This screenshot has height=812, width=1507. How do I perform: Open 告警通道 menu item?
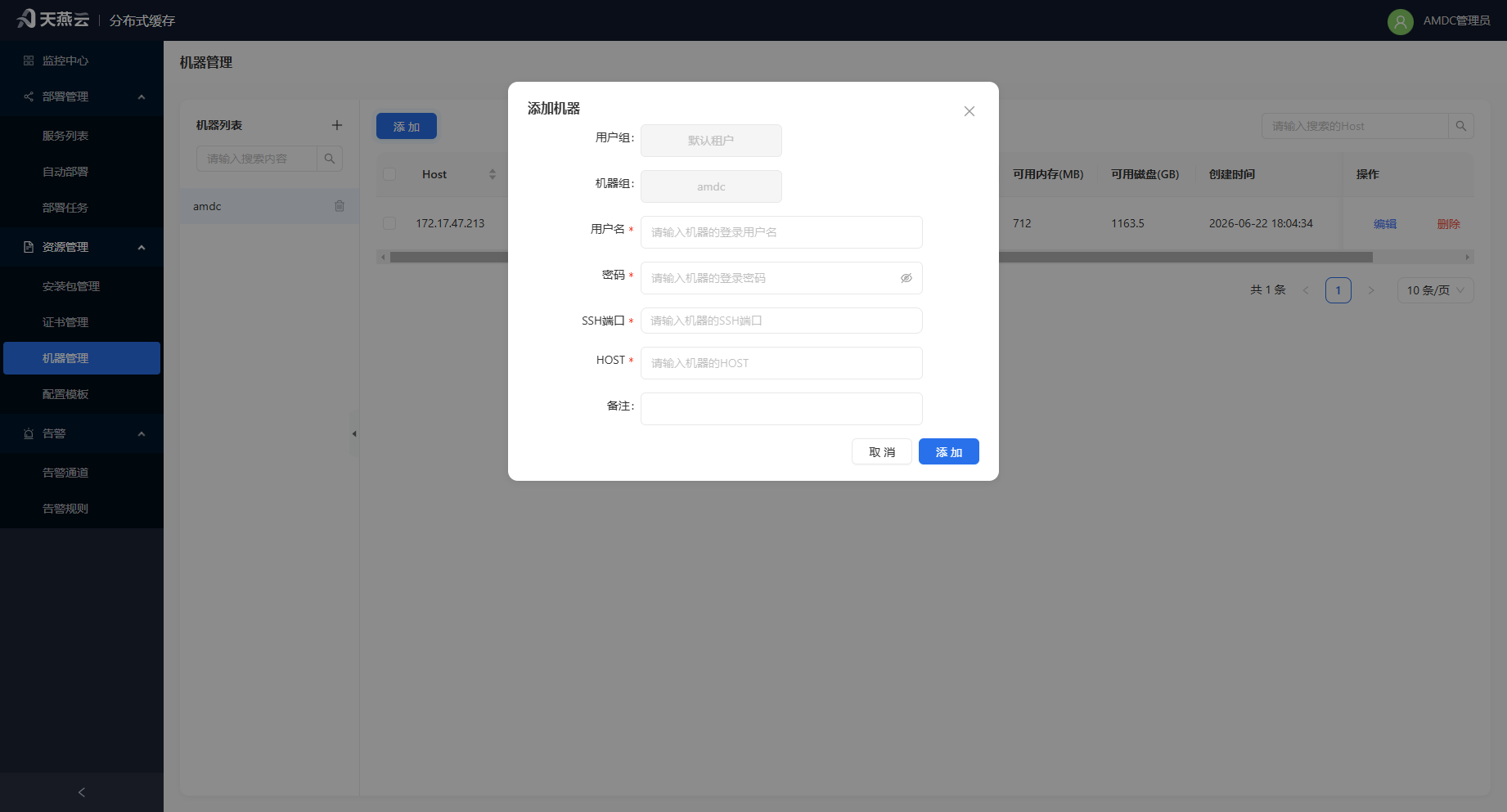pyautogui.click(x=65, y=473)
